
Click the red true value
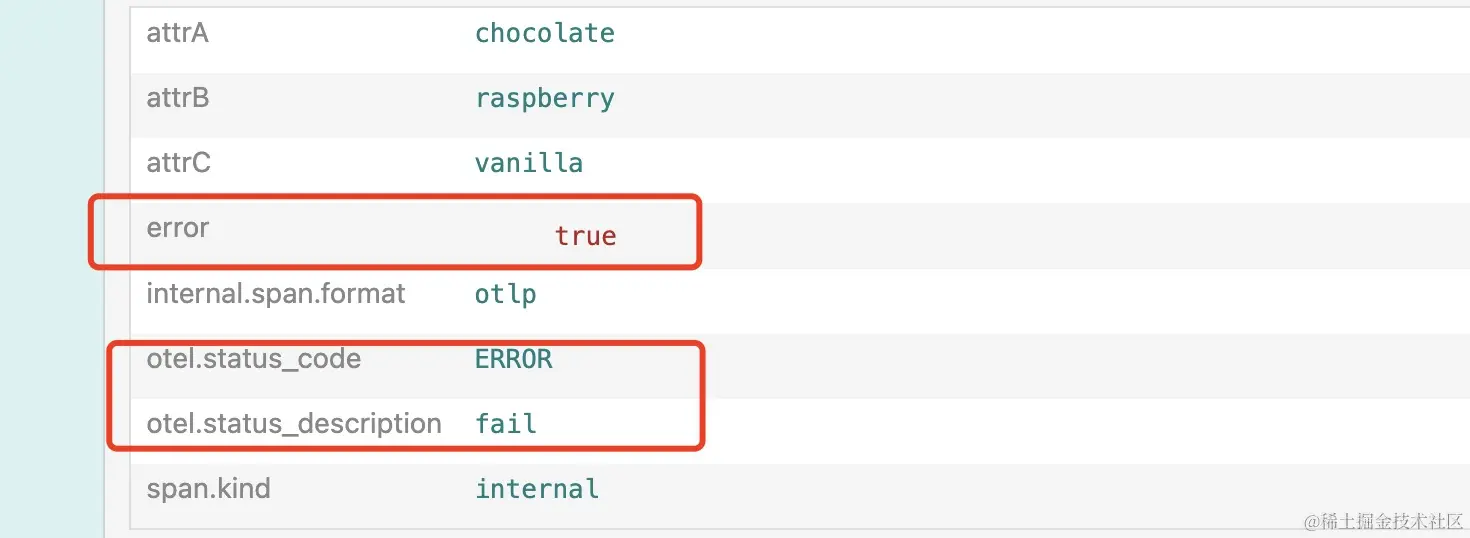[585, 236]
